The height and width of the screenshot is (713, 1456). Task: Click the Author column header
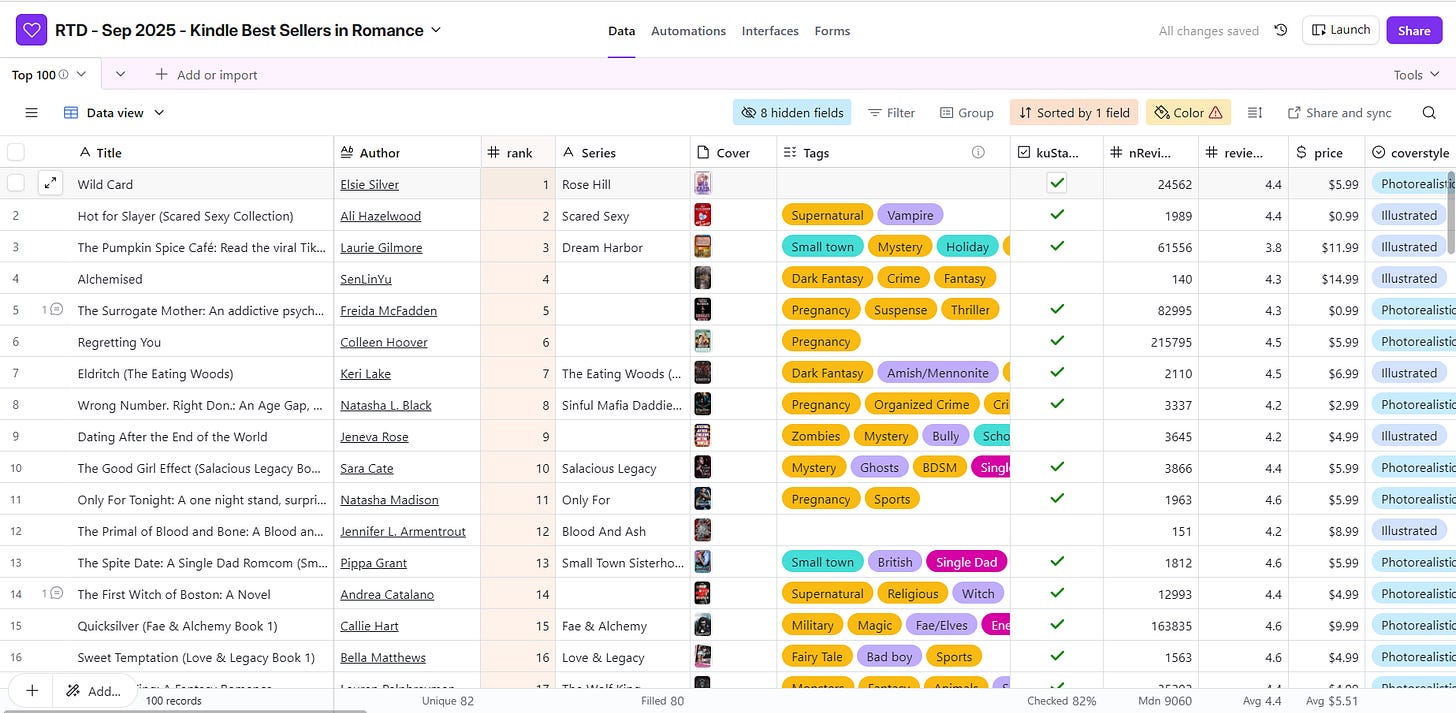click(407, 152)
